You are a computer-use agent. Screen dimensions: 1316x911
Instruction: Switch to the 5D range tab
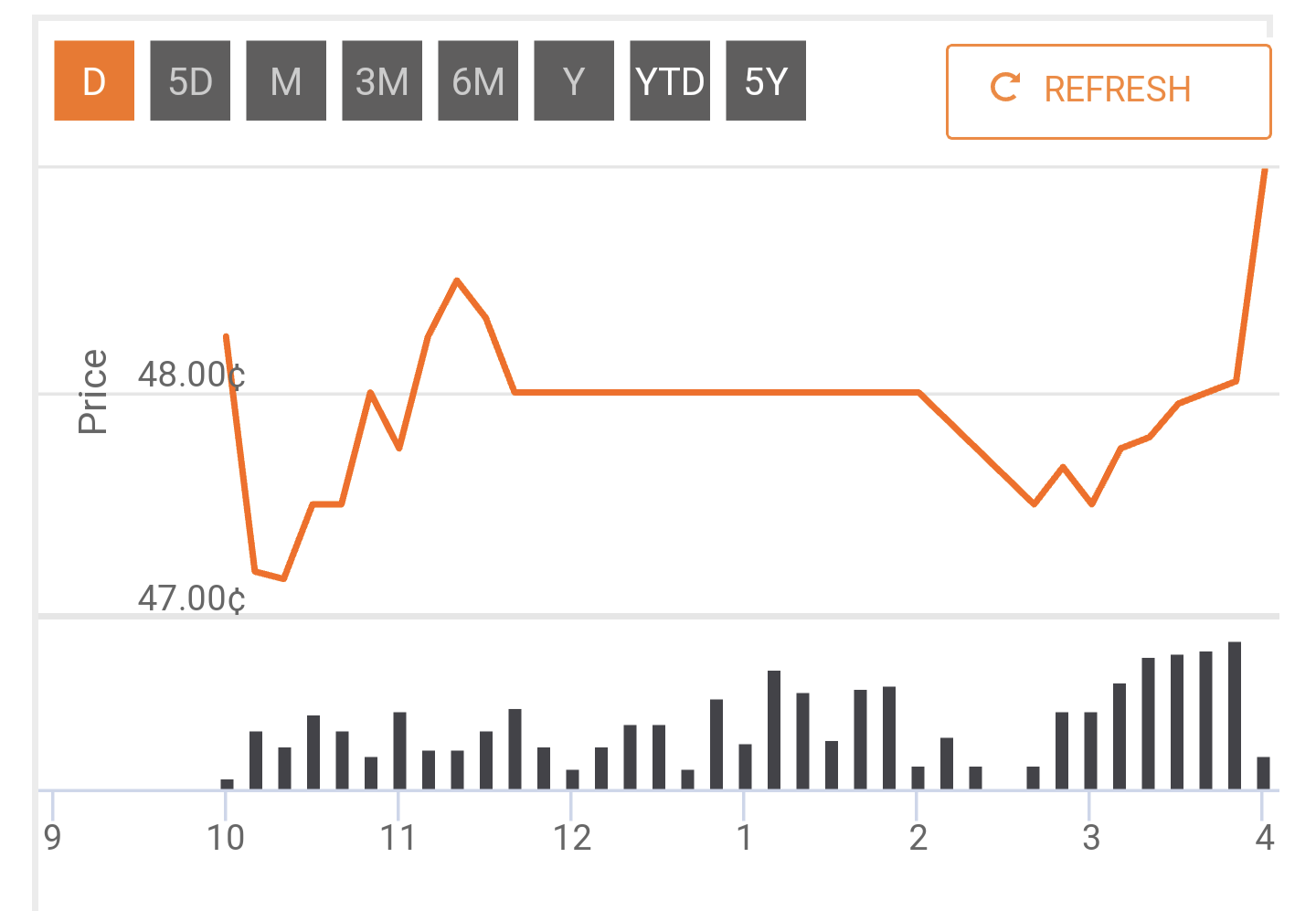pos(190,80)
